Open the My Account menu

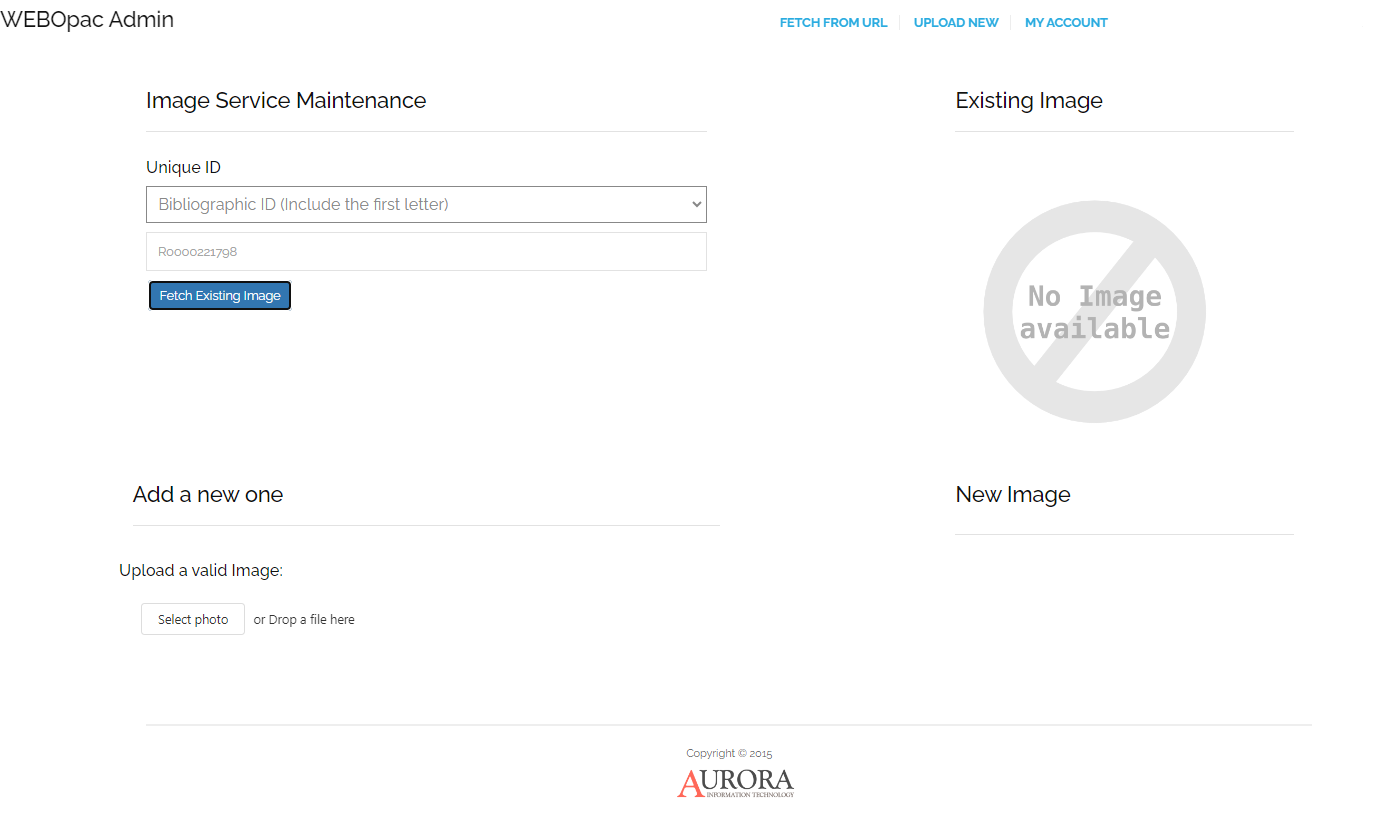pos(1066,23)
